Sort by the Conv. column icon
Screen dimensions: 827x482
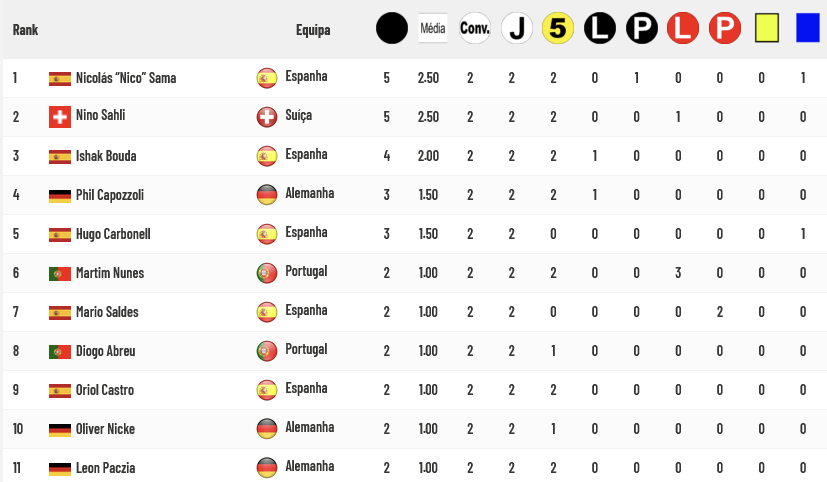(475, 28)
